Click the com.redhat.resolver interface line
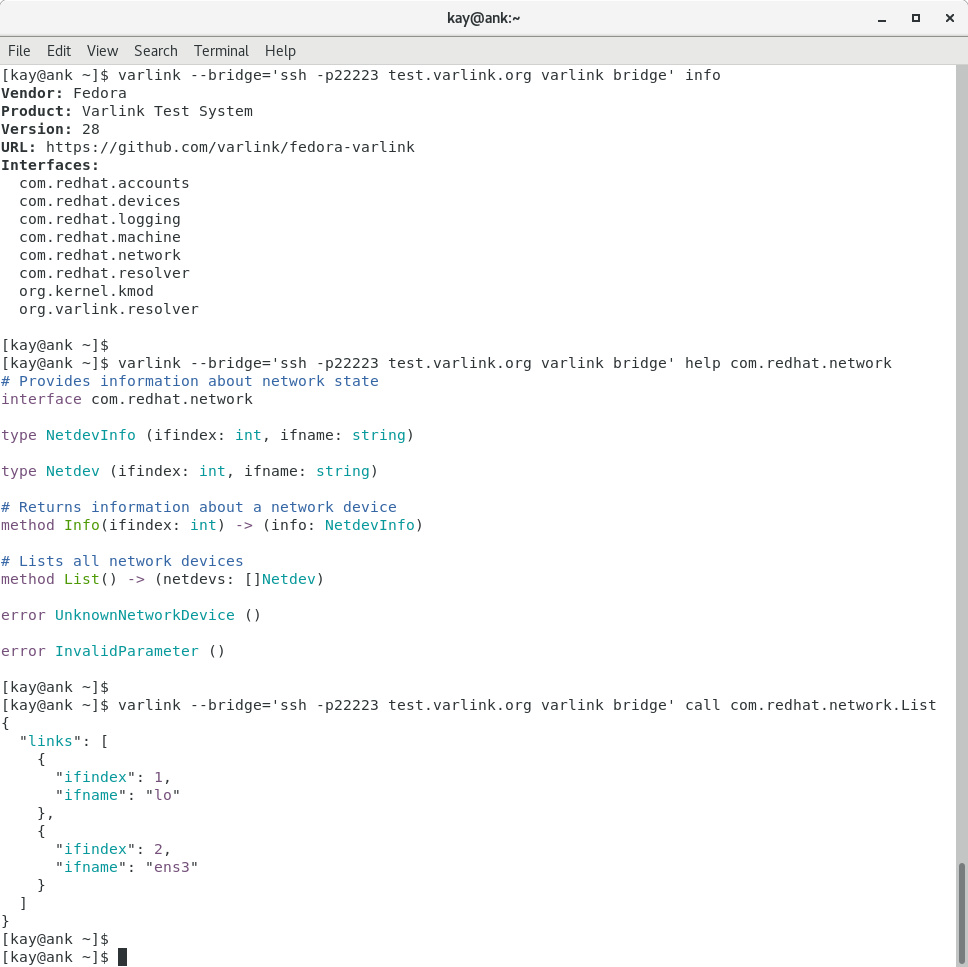The image size is (968, 967). [104, 273]
